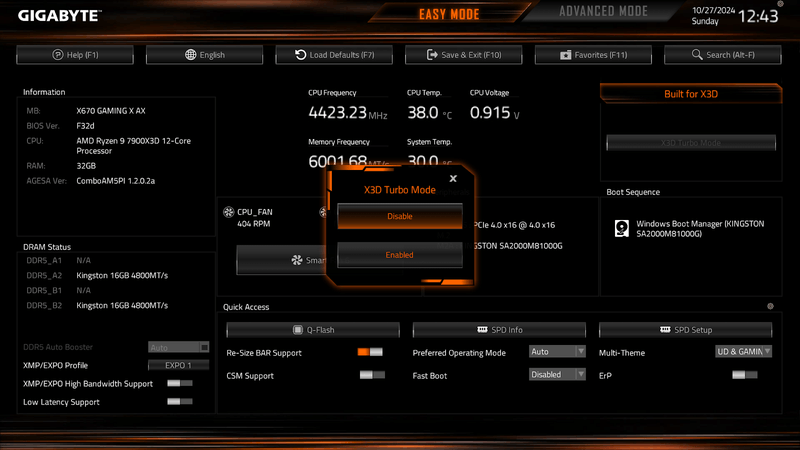800x450 pixels.
Task: Click the 12:43 clock display
Action: [x=758, y=16]
